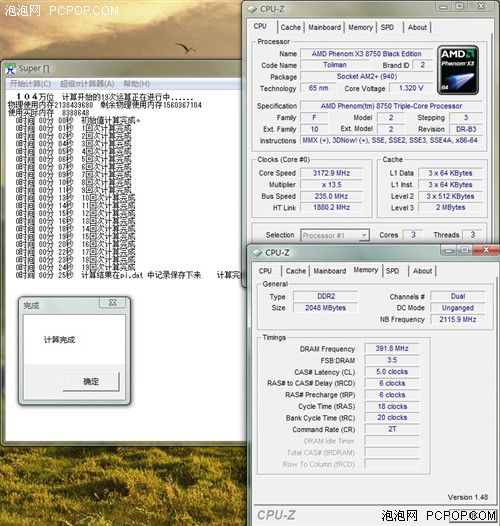This screenshot has height=526, width=500.
Task: Switch to Memory tab in the upper CPU-Z window
Action: coord(361,28)
